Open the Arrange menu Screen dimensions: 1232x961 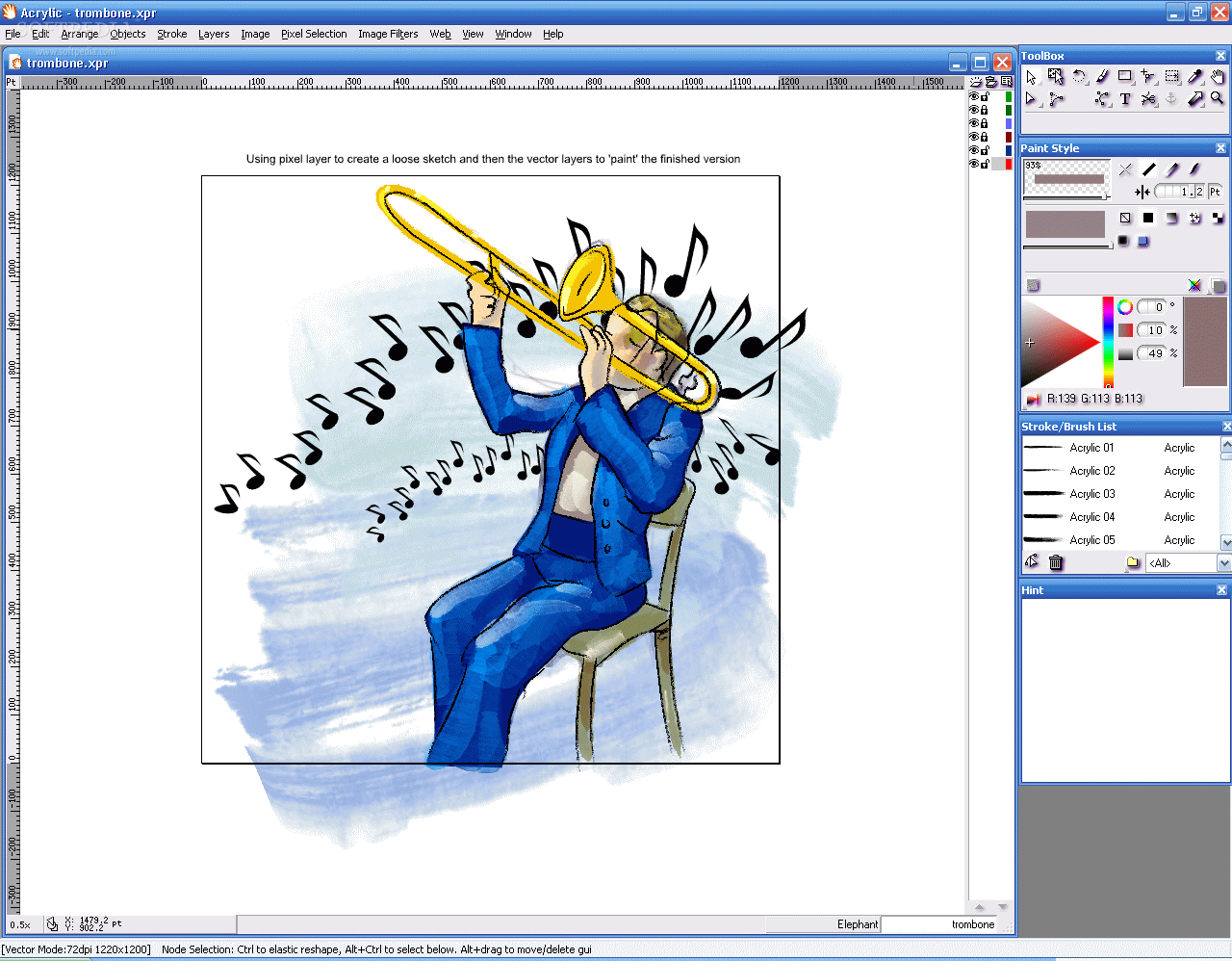click(x=80, y=34)
